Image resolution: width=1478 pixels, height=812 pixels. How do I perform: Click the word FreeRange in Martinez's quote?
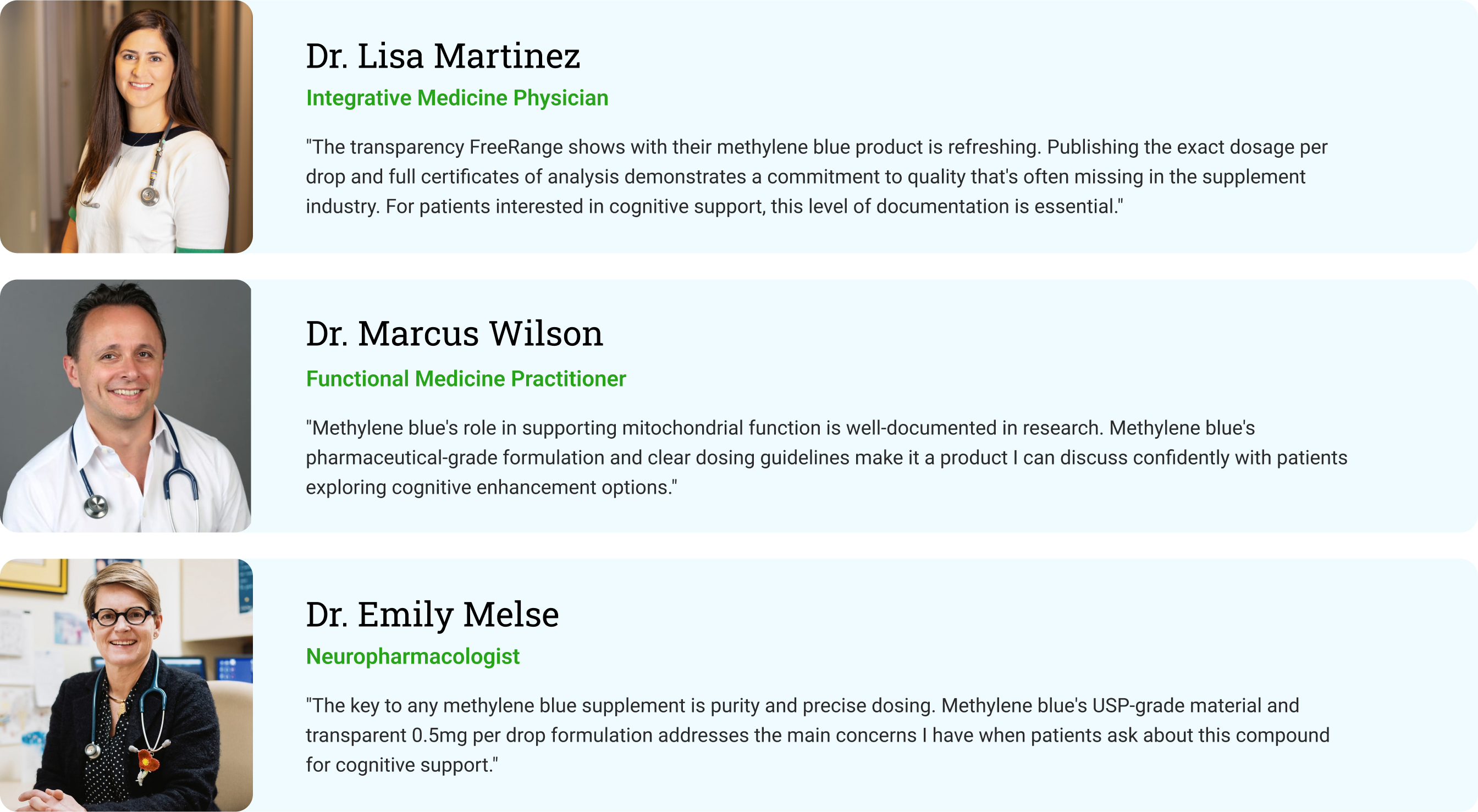515,147
